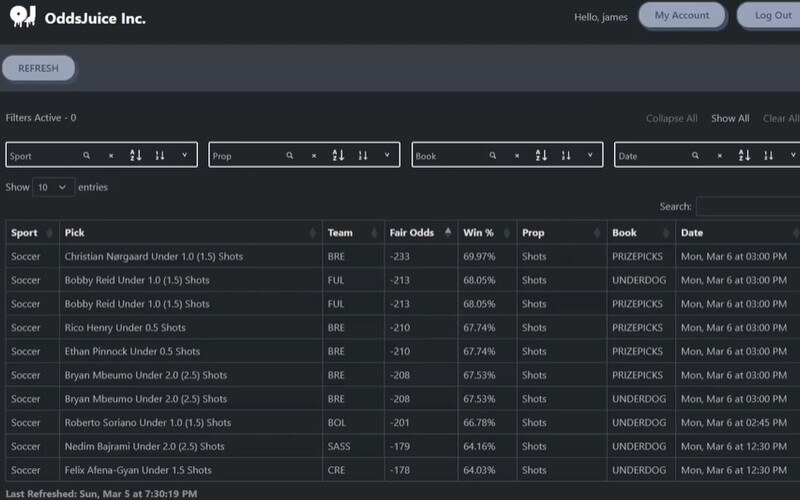Viewport: 800px width, 500px height.
Task: Focus the table Search input field
Action: 748,207
